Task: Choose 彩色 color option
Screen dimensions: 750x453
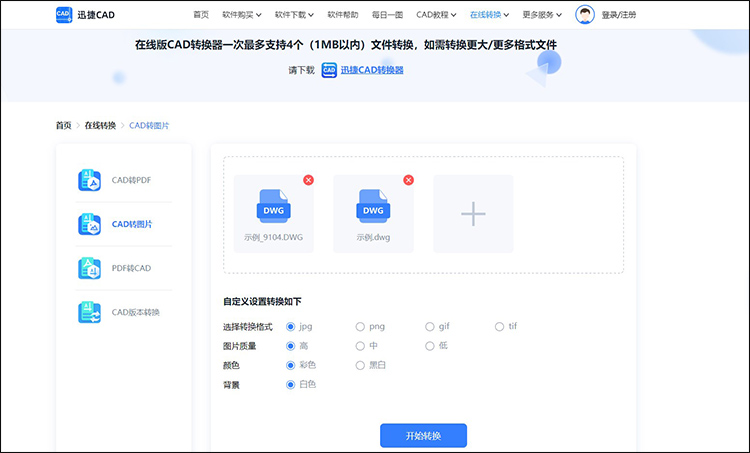Action: click(x=290, y=365)
